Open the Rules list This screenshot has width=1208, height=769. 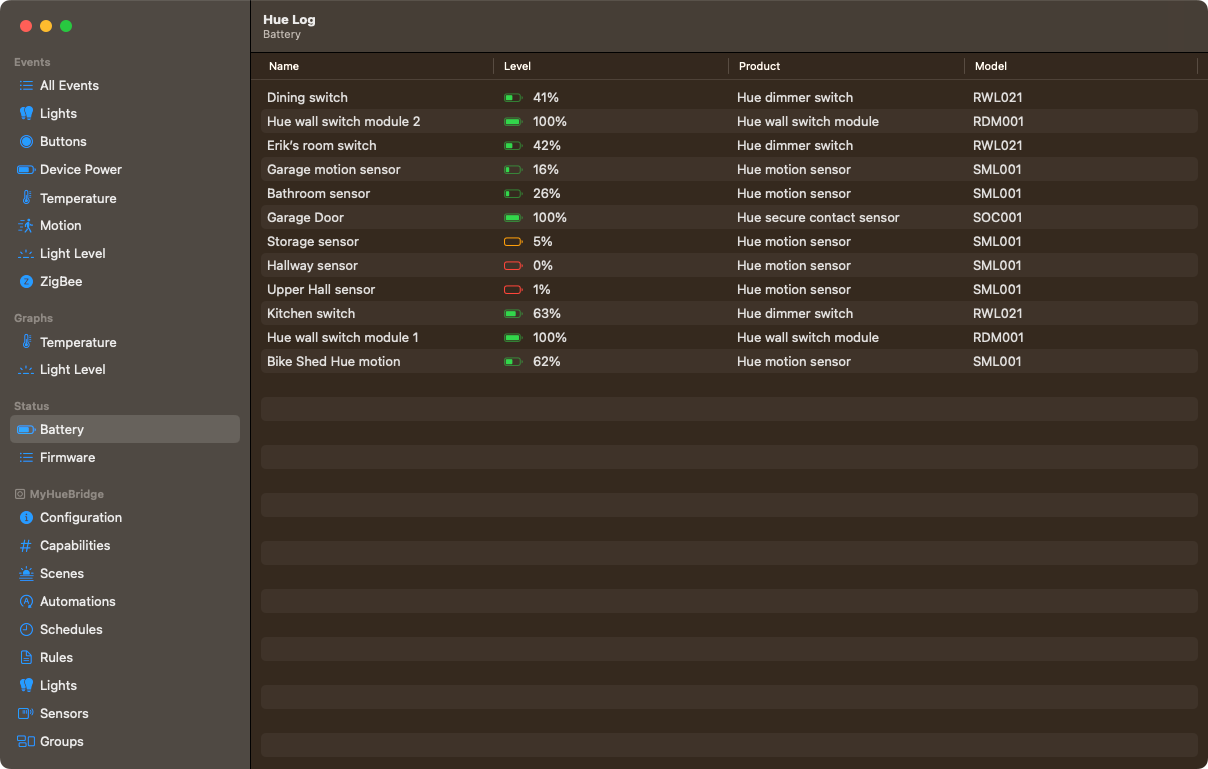point(55,657)
